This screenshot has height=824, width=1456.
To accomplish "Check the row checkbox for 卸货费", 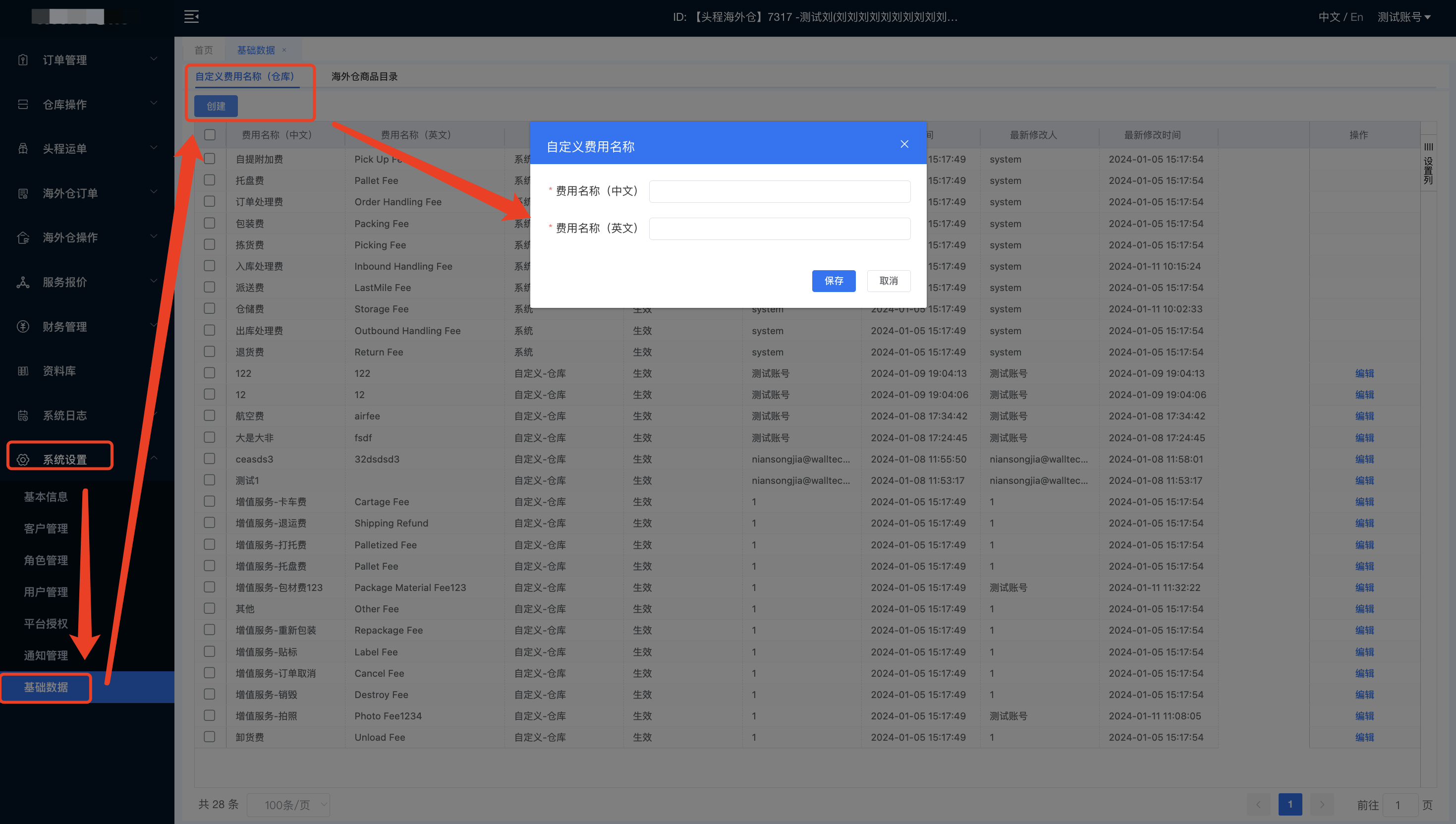I will click(x=210, y=737).
